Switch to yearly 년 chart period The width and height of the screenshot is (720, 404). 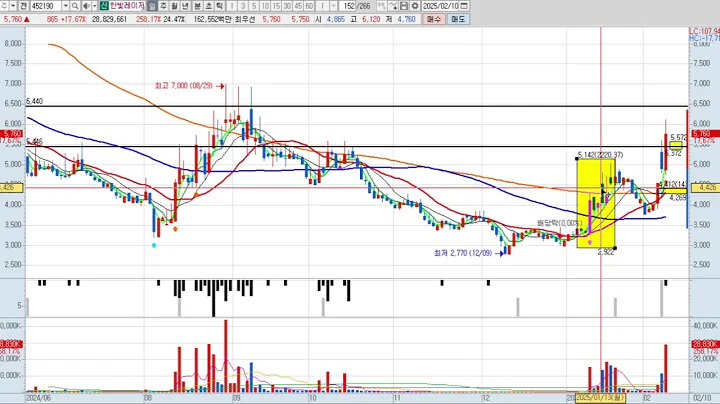click(x=186, y=6)
